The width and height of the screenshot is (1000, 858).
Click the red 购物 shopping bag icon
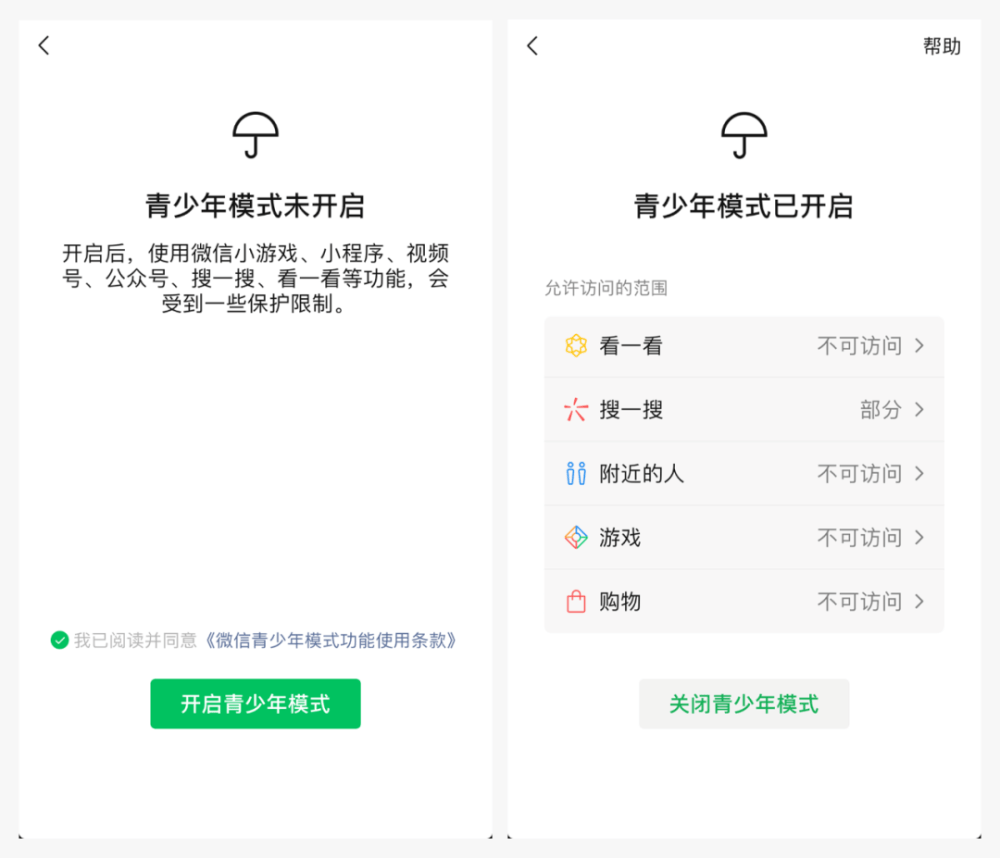tap(576, 601)
